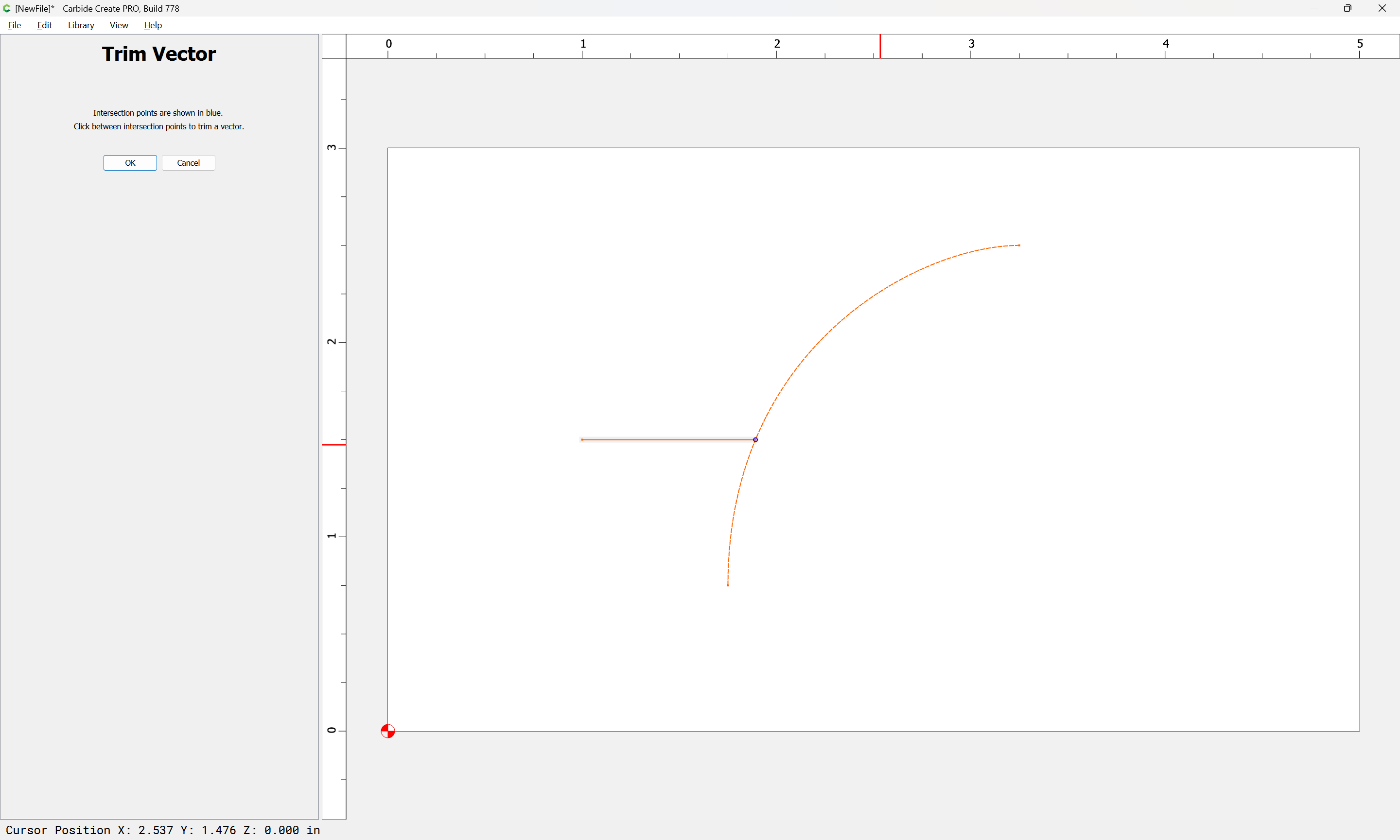Confirm trim with the OK button

pos(130,163)
